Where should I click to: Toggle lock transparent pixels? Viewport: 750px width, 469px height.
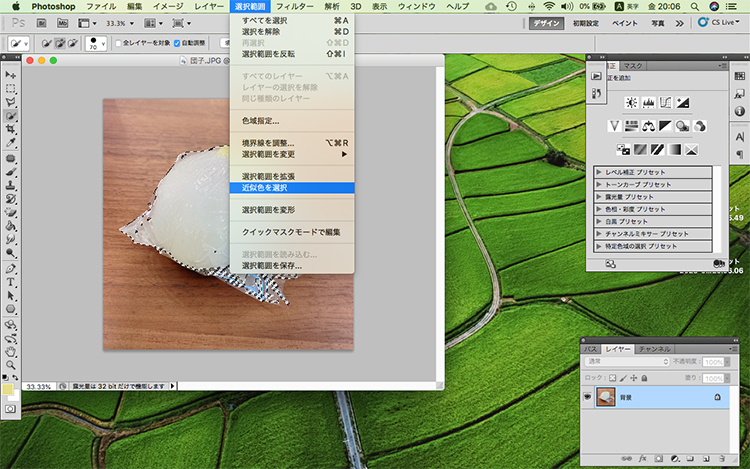pos(613,378)
